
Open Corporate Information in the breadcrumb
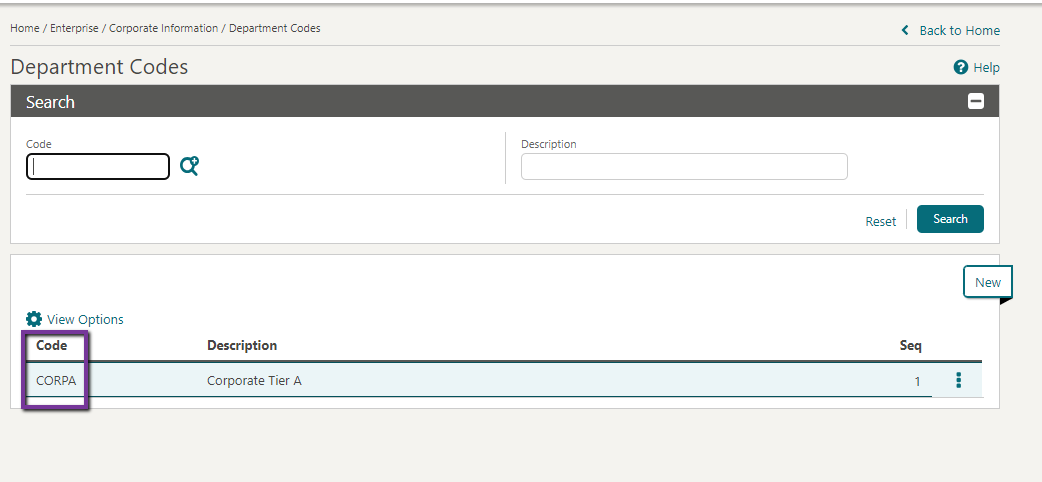tap(163, 28)
